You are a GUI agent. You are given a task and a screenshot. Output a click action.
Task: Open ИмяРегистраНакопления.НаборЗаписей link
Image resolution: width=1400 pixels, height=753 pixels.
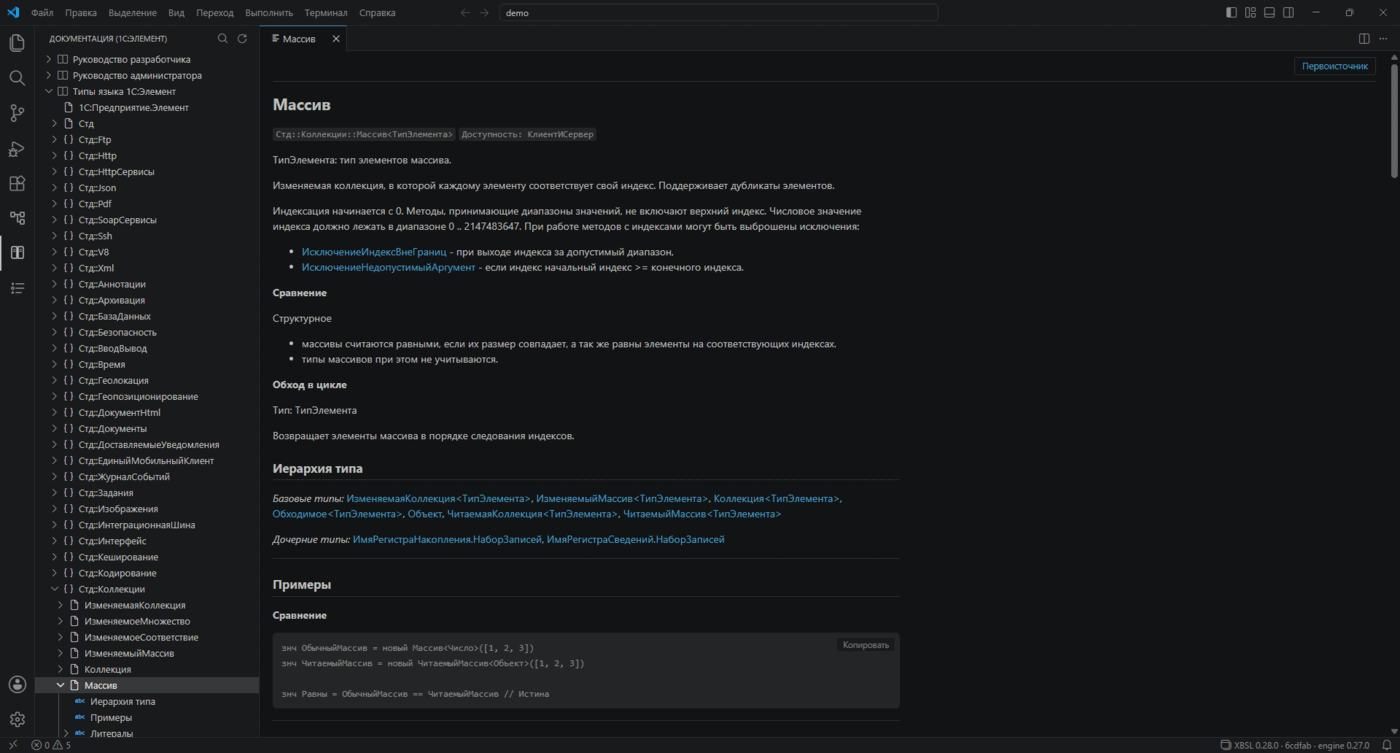point(448,539)
